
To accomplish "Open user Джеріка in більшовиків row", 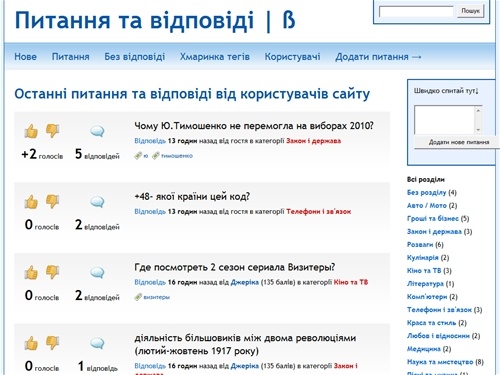I will (245, 366).
